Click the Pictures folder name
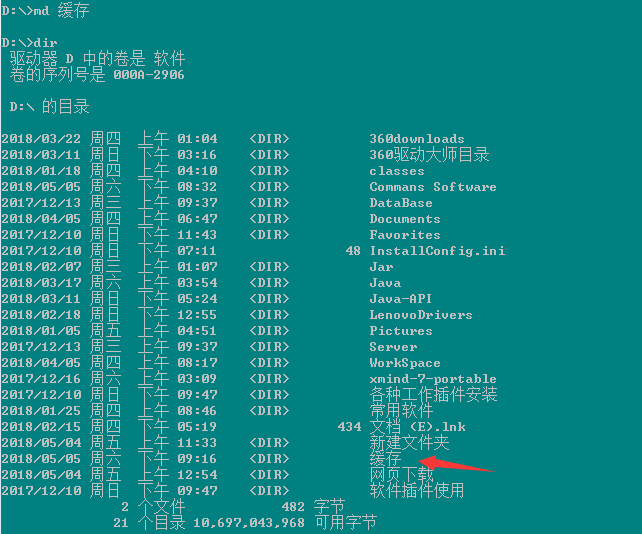The height and width of the screenshot is (534, 642). pyautogui.click(x=401, y=330)
